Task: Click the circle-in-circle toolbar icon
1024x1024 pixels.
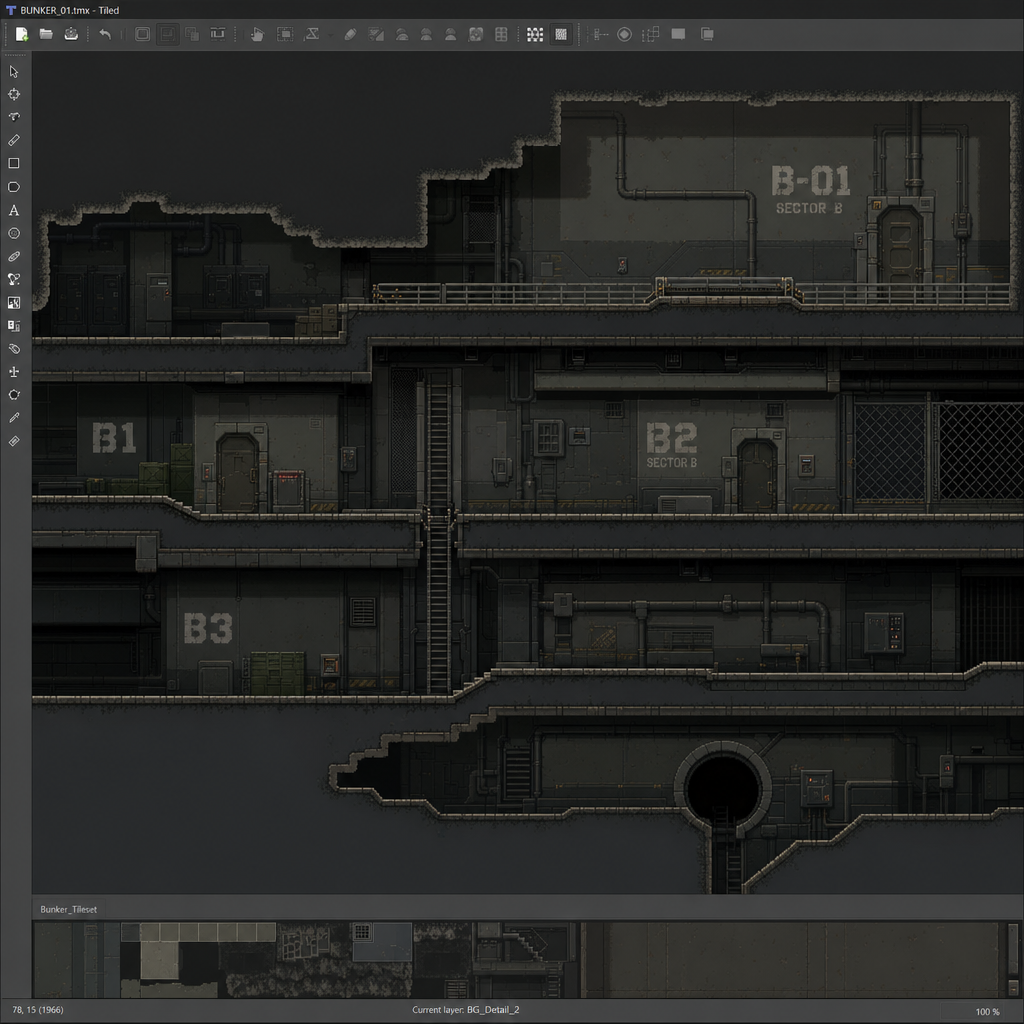Action: tap(624, 34)
